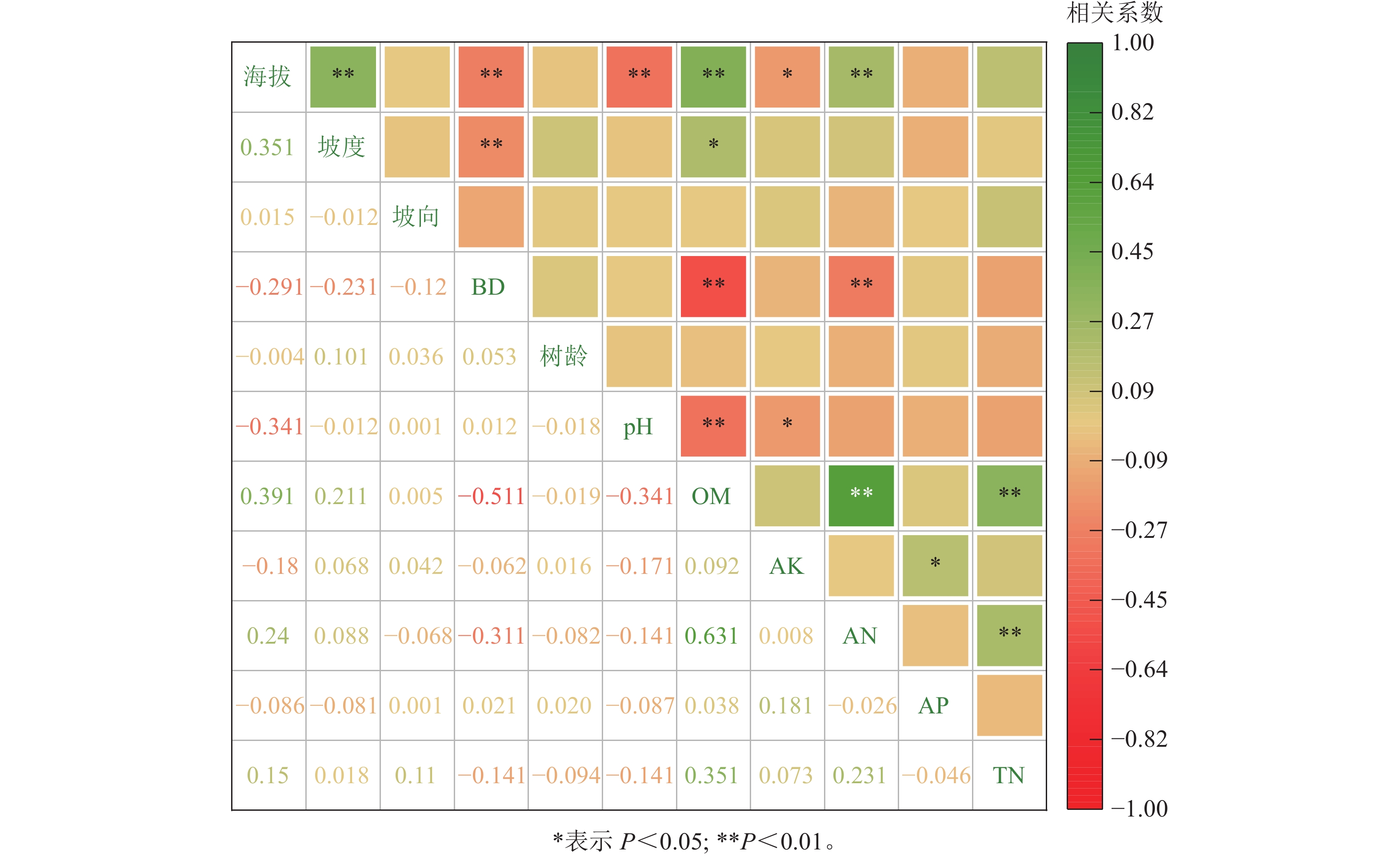This screenshot has height=857, width=1400.
Task: Click the dark green OM–AN square
Action: coord(861,496)
